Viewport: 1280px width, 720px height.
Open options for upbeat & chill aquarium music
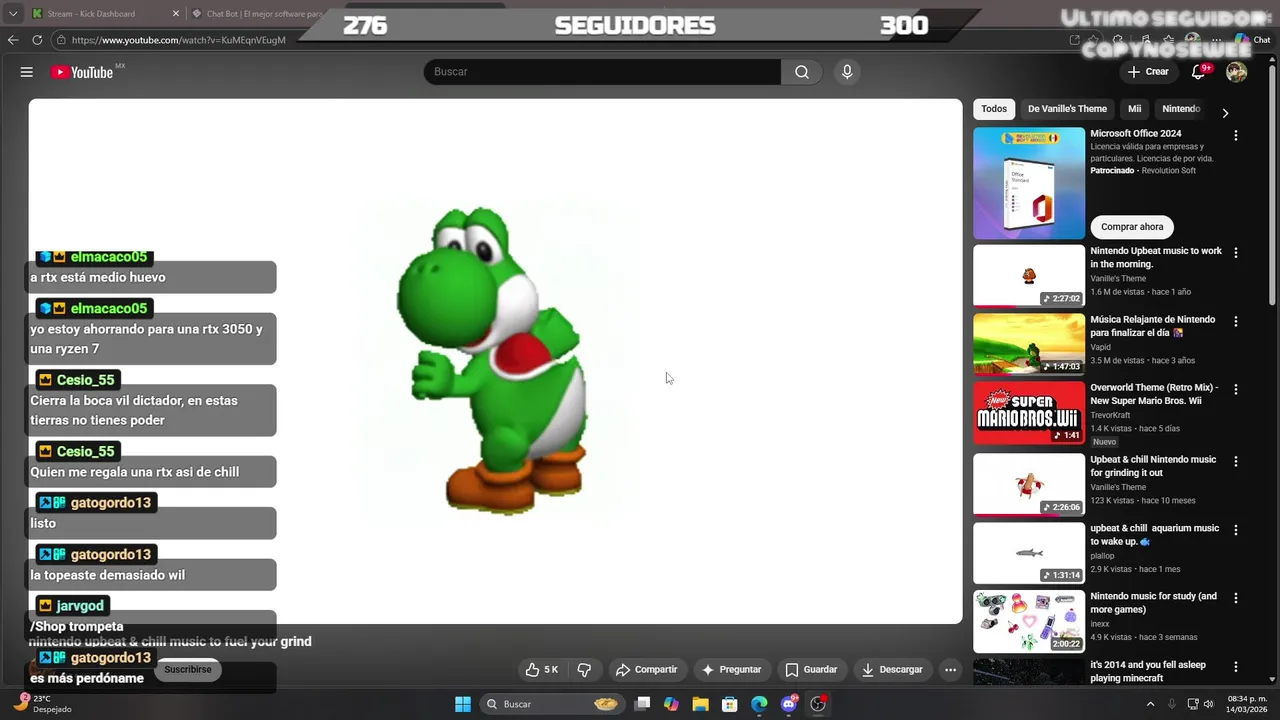coord(1236,530)
